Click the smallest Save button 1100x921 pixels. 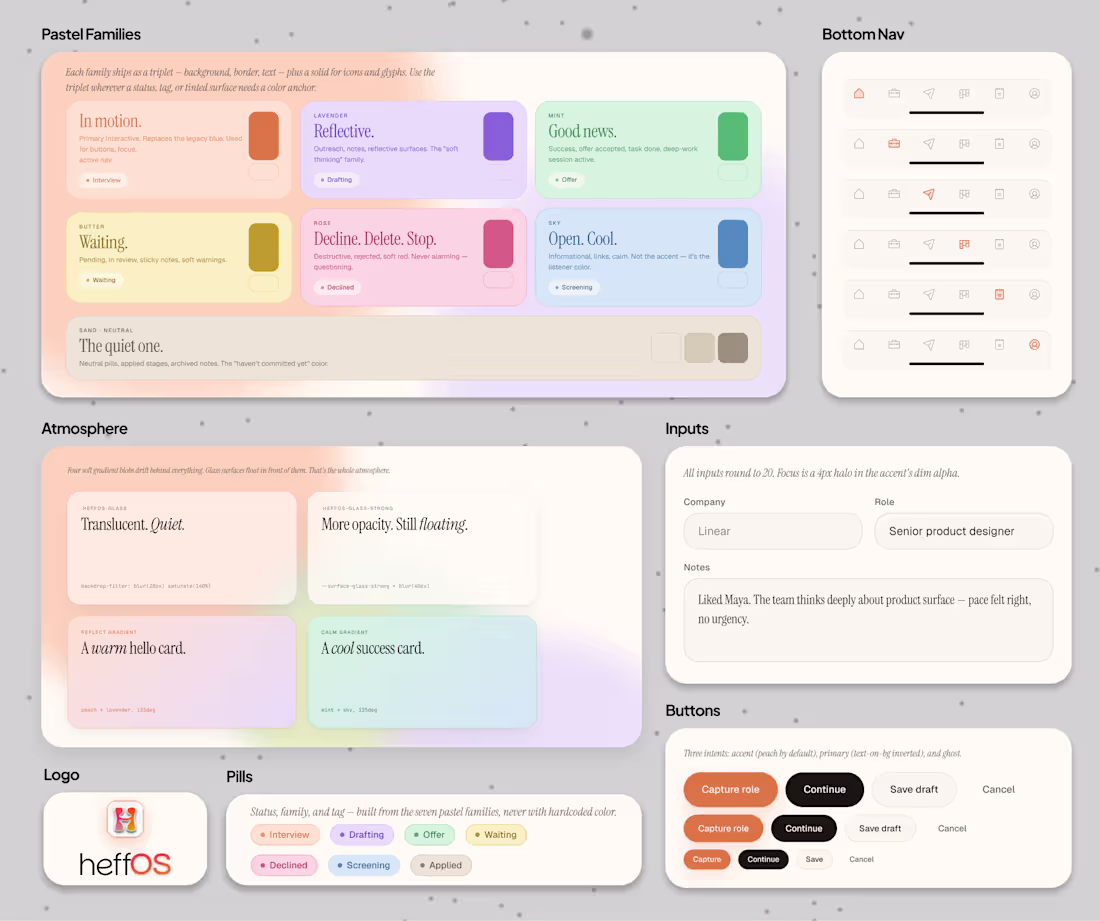[x=814, y=859]
